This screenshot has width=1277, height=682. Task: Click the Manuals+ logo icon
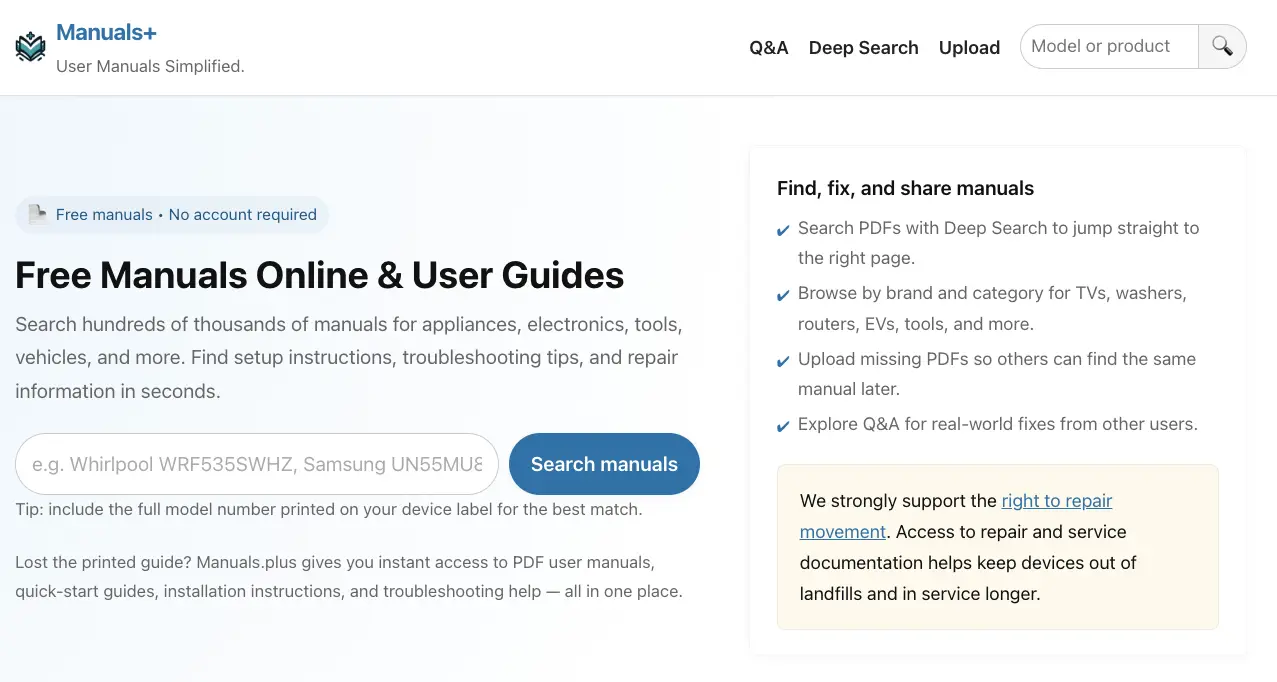pyautogui.click(x=30, y=46)
